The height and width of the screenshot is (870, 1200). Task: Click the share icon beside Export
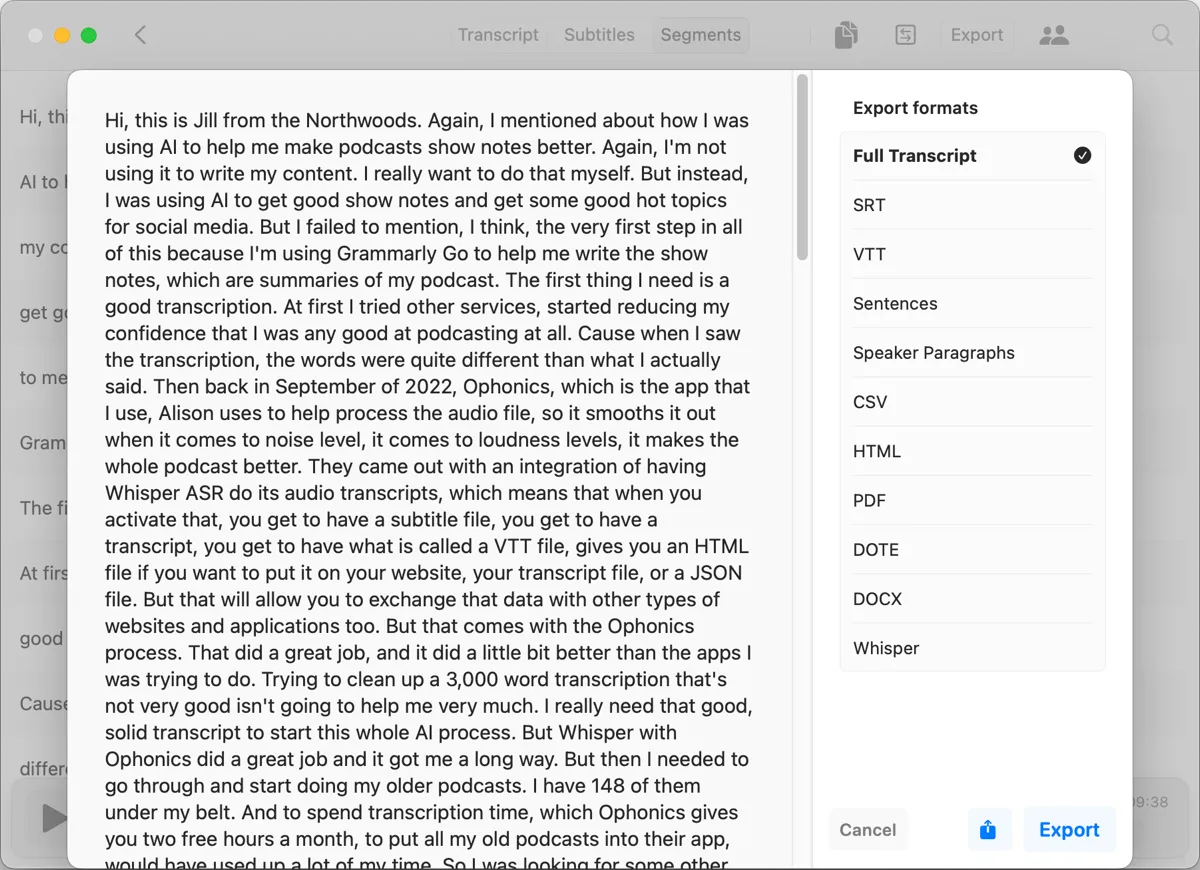(x=988, y=829)
